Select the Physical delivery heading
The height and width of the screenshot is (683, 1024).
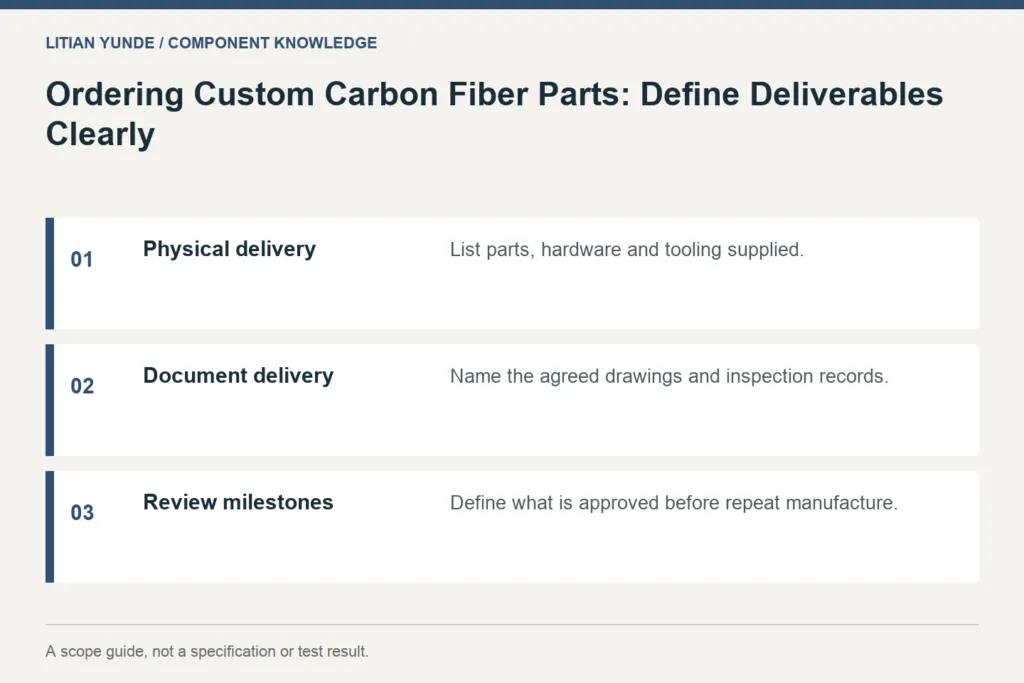click(x=229, y=249)
